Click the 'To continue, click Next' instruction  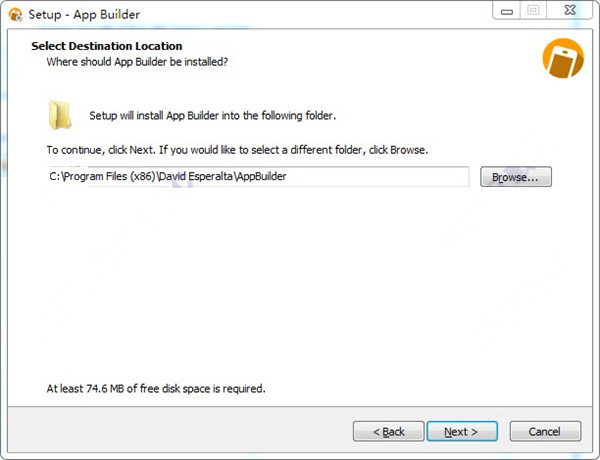point(237,150)
